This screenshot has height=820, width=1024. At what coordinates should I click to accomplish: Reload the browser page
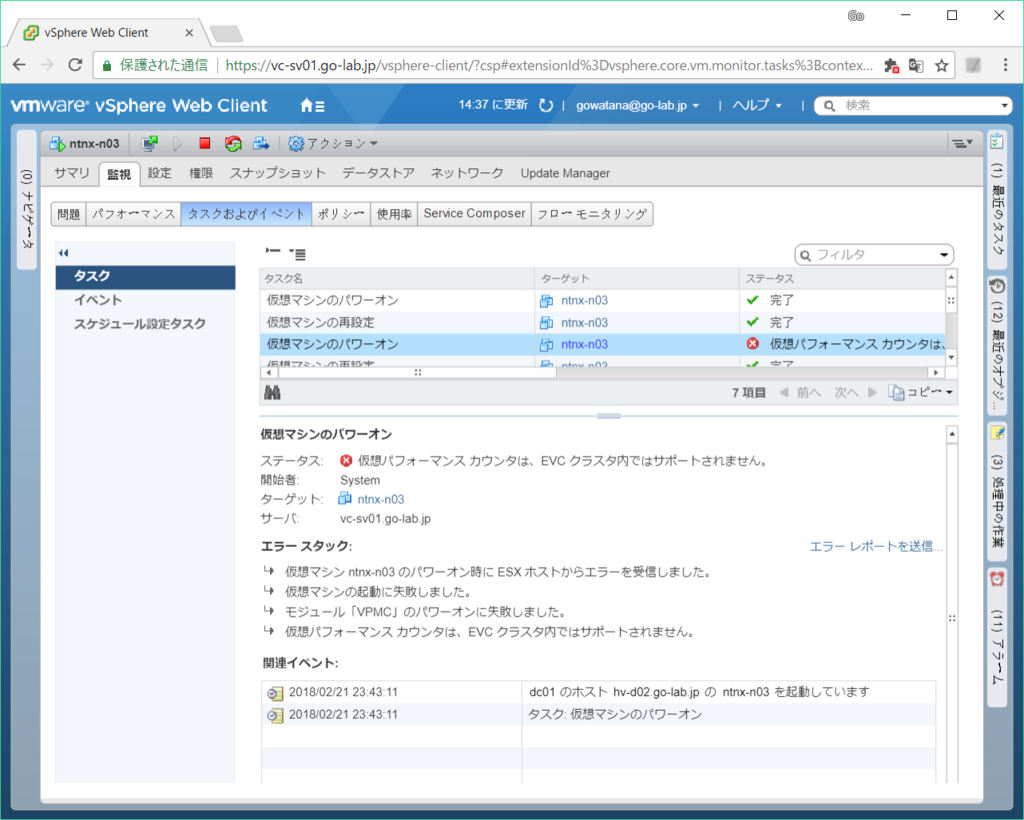point(76,65)
